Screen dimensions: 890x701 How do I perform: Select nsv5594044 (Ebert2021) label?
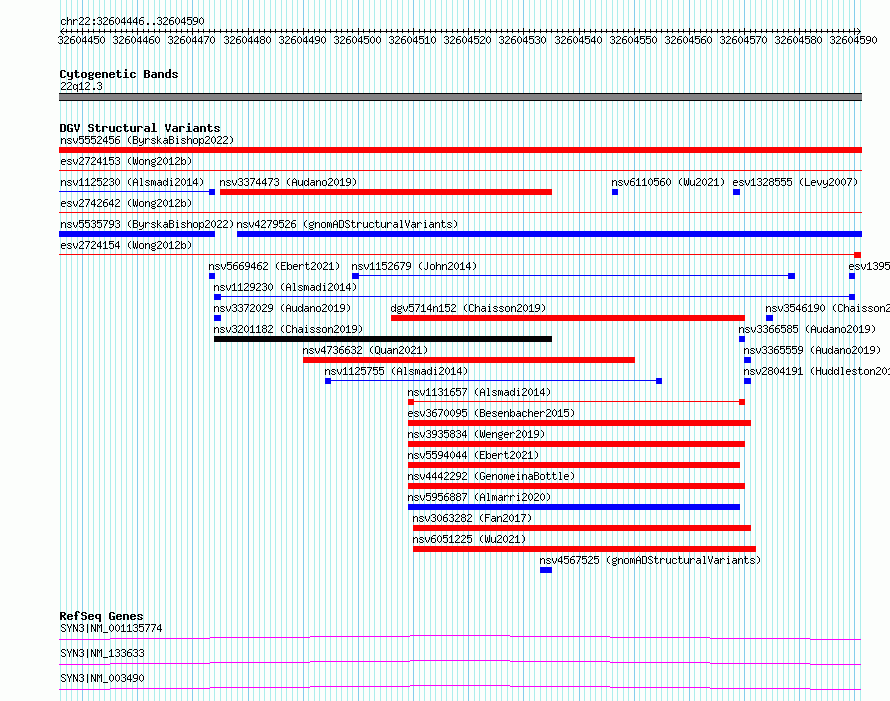pos(473,455)
